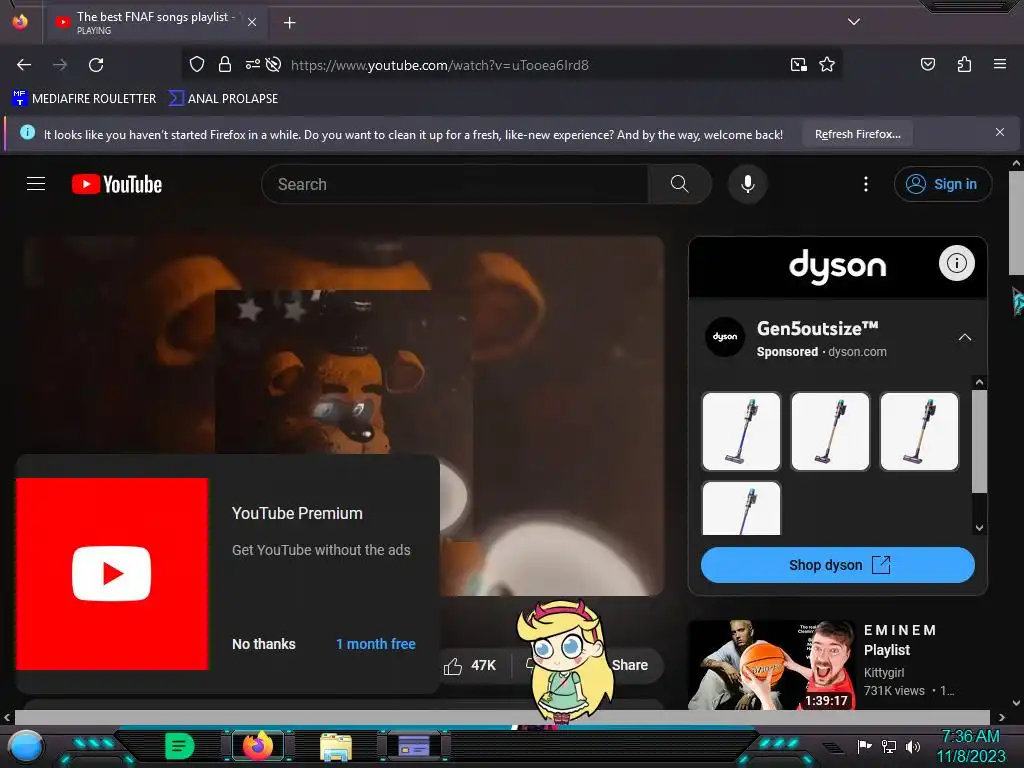The image size is (1024, 768).
Task: Open the EMINEM Playlist title link
Action: [900, 640]
